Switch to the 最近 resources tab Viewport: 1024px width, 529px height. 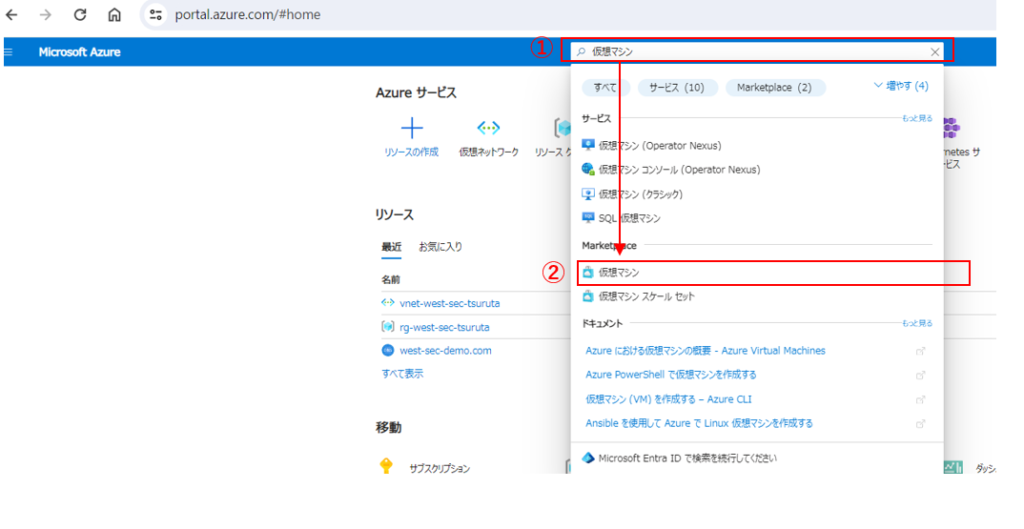click(x=391, y=247)
